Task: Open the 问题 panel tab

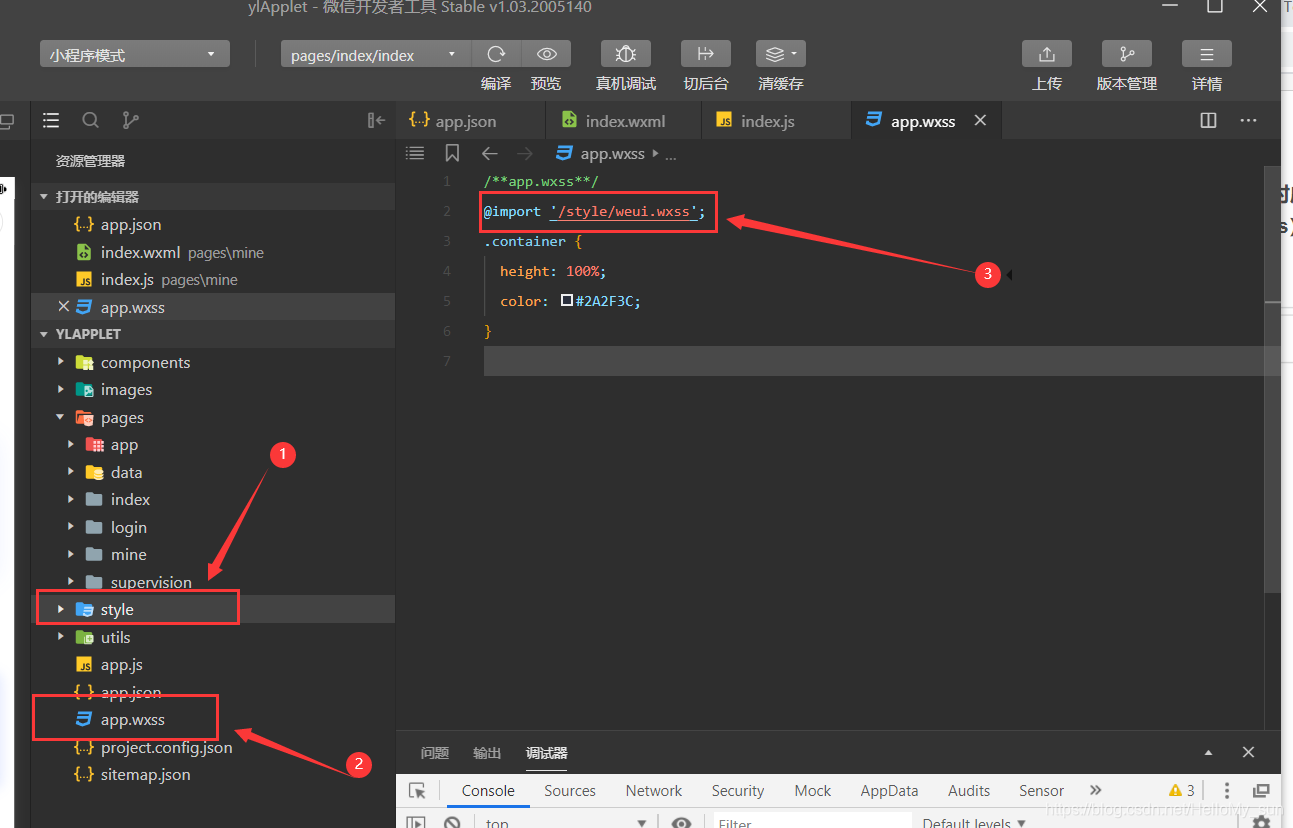Action: tap(435, 753)
